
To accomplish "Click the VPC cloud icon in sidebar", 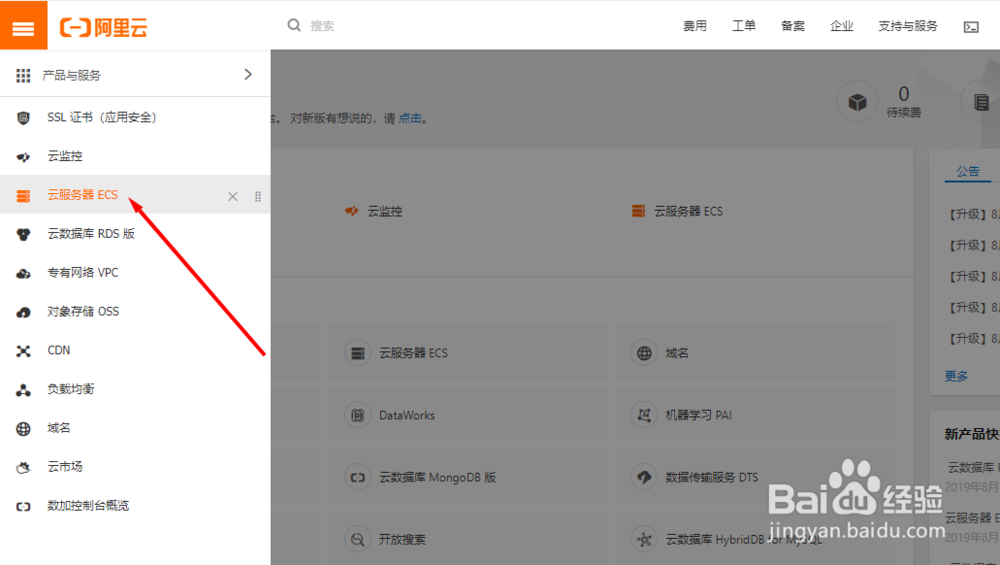I will pos(24,274).
